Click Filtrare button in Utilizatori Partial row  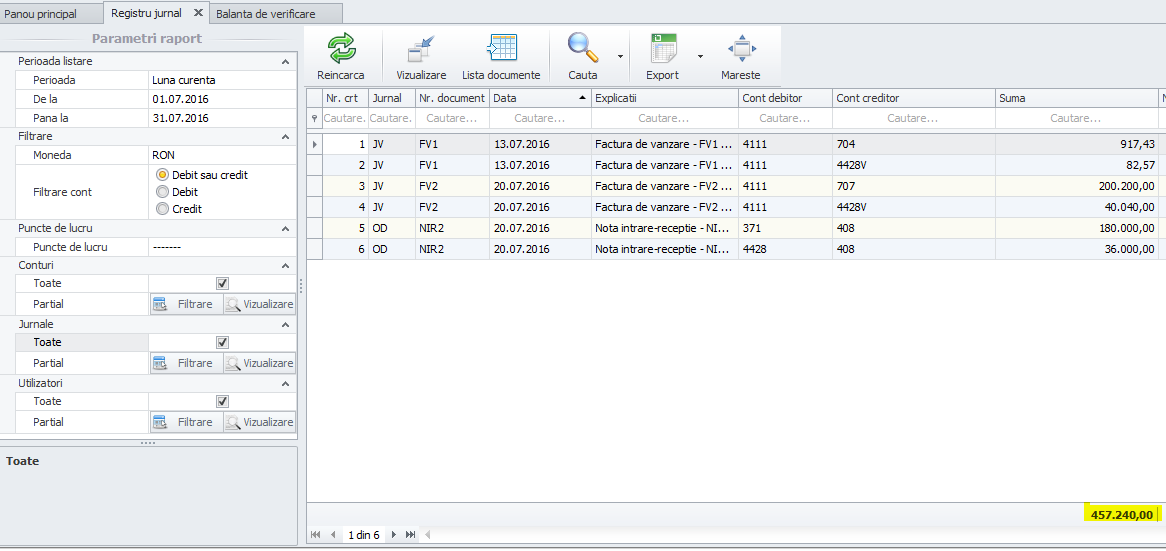(187, 422)
